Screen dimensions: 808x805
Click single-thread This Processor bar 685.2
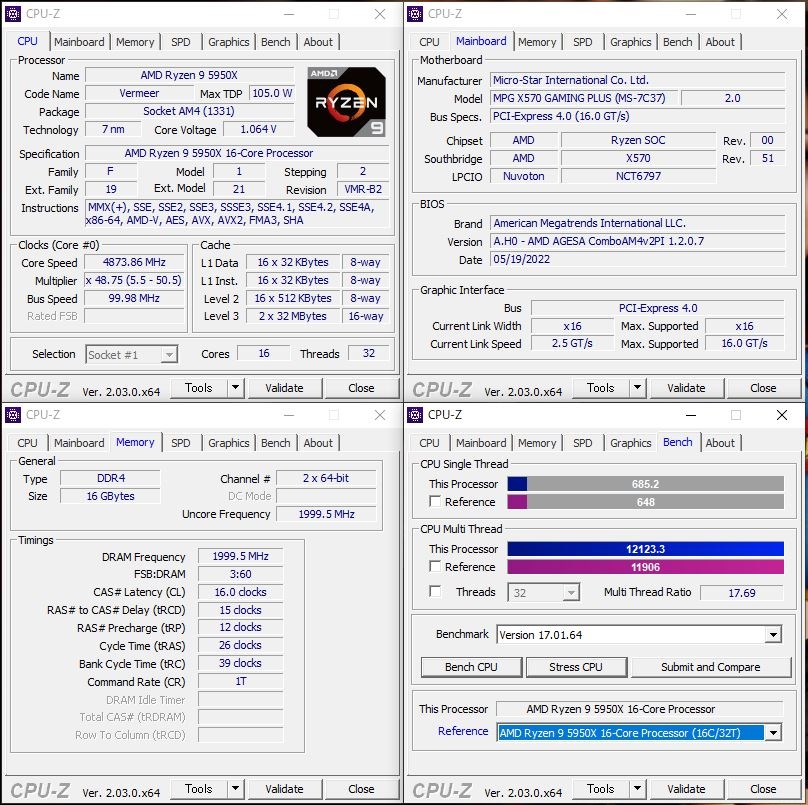click(x=645, y=483)
